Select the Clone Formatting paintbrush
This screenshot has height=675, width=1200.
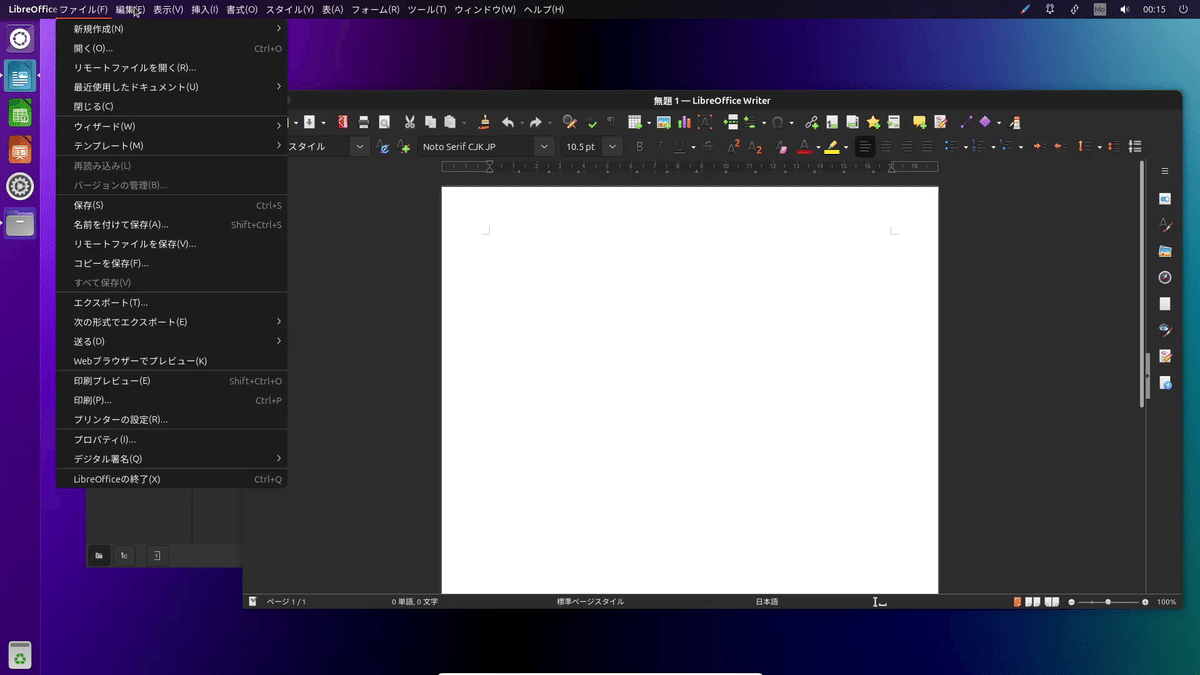click(485, 122)
